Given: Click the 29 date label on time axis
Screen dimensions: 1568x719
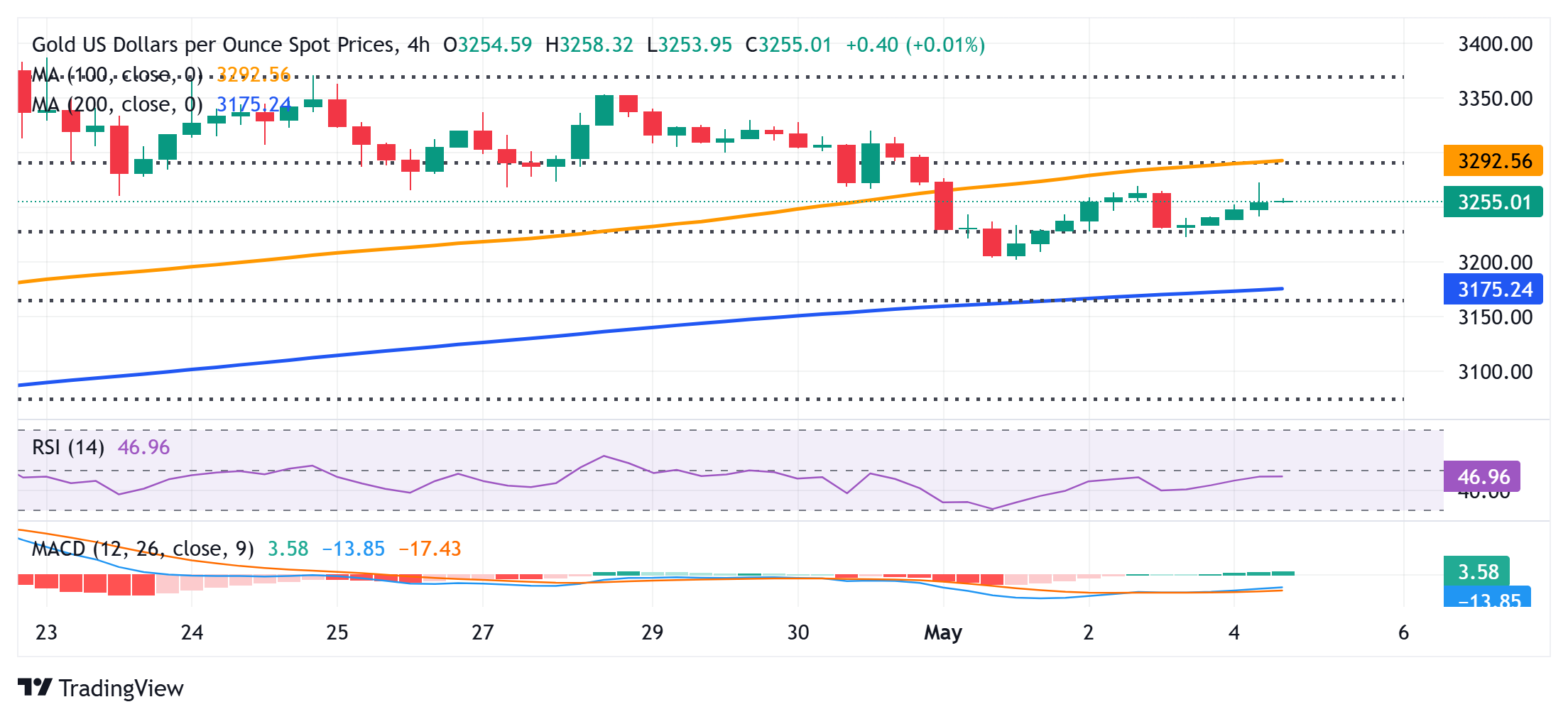Looking at the screenshot, I should point(652,632).
